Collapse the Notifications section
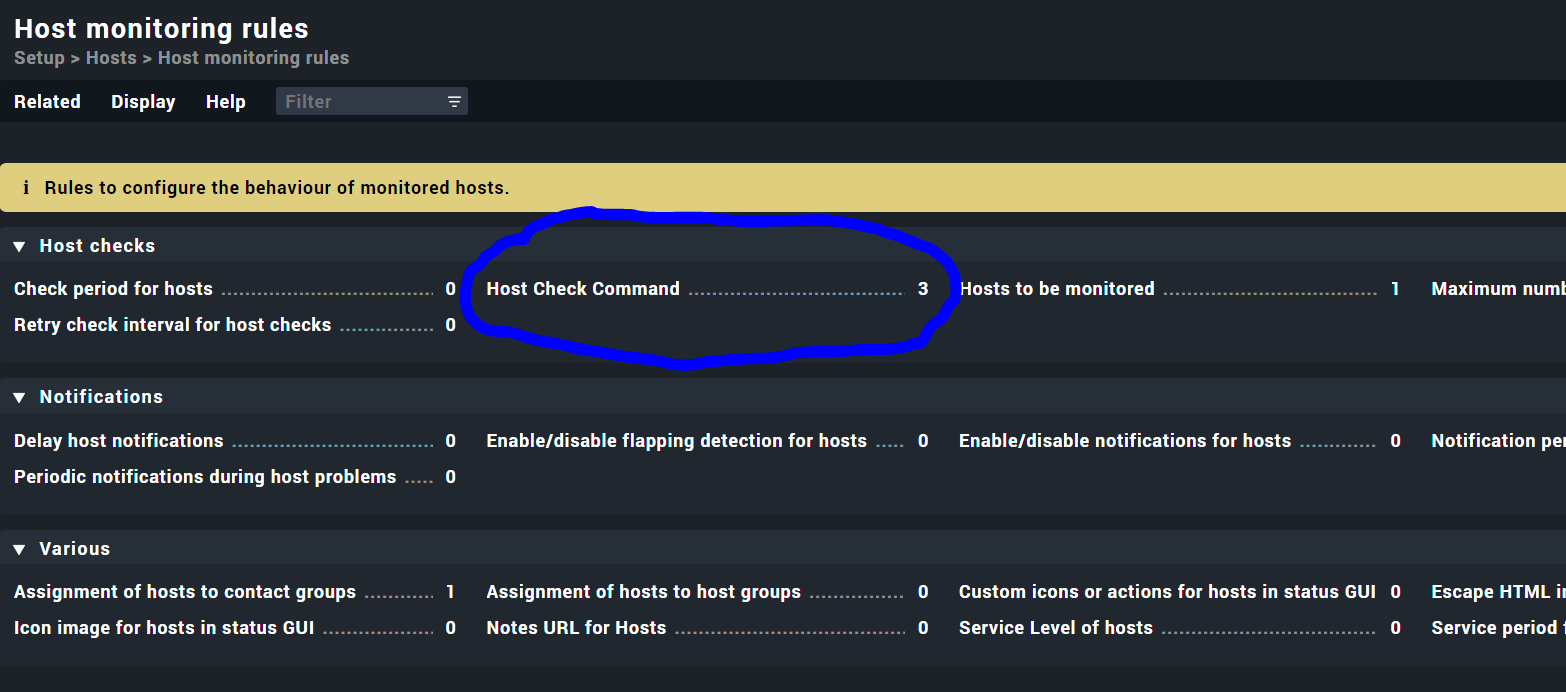The height and width of the screenshot is (692, 1566). [19, 398]
